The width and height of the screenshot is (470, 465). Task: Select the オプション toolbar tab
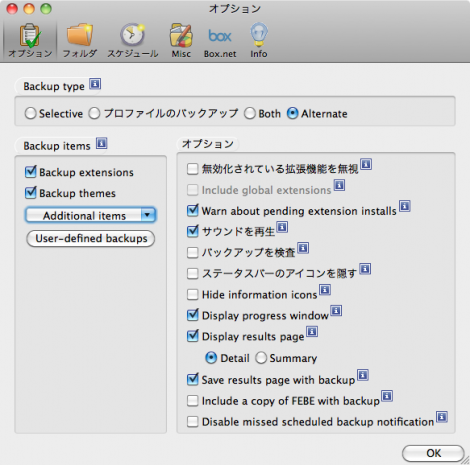[30, 40]
